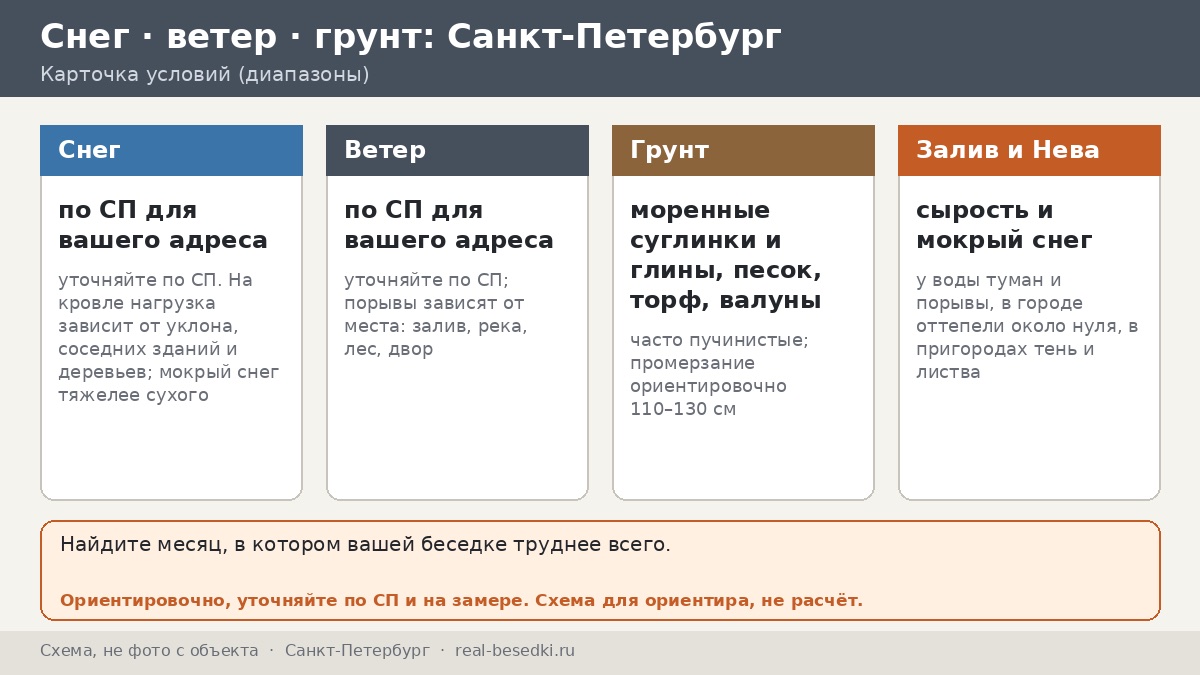Click the title 'Снег · ветер · грунт: Санкт-Петербург'

pos(411,37)
